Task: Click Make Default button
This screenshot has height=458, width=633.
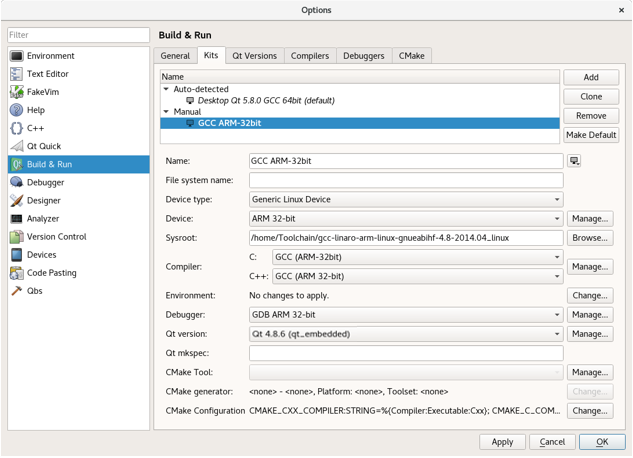Action: [x=591, y=135]
